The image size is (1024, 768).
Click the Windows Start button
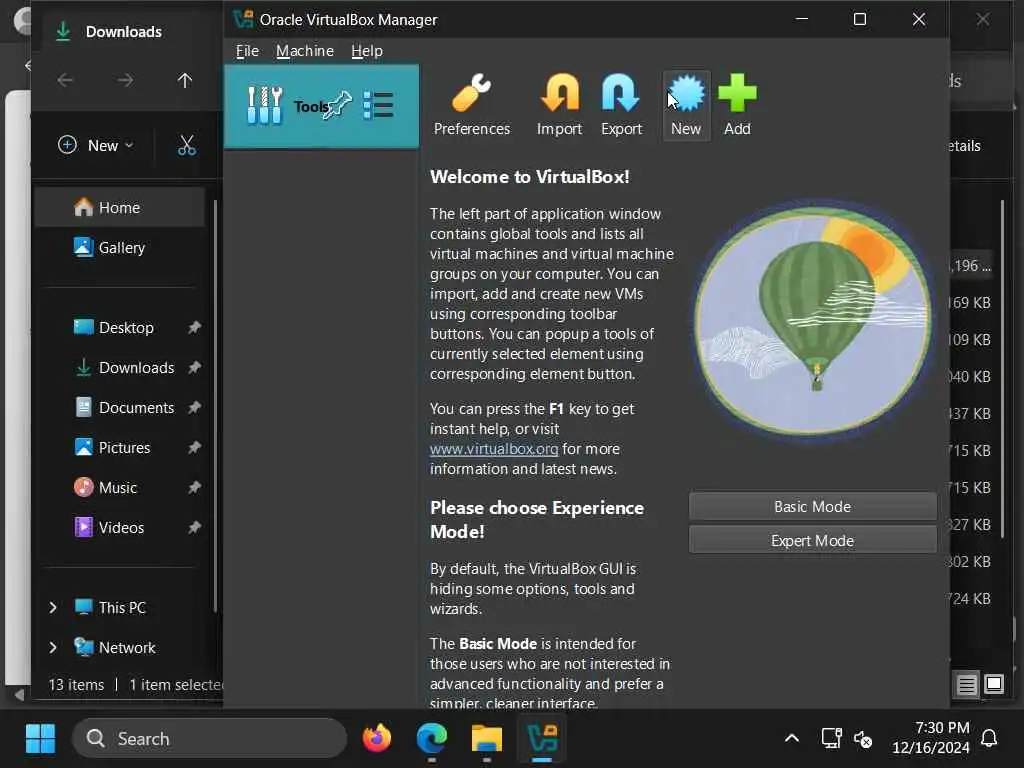pos(40,739)
